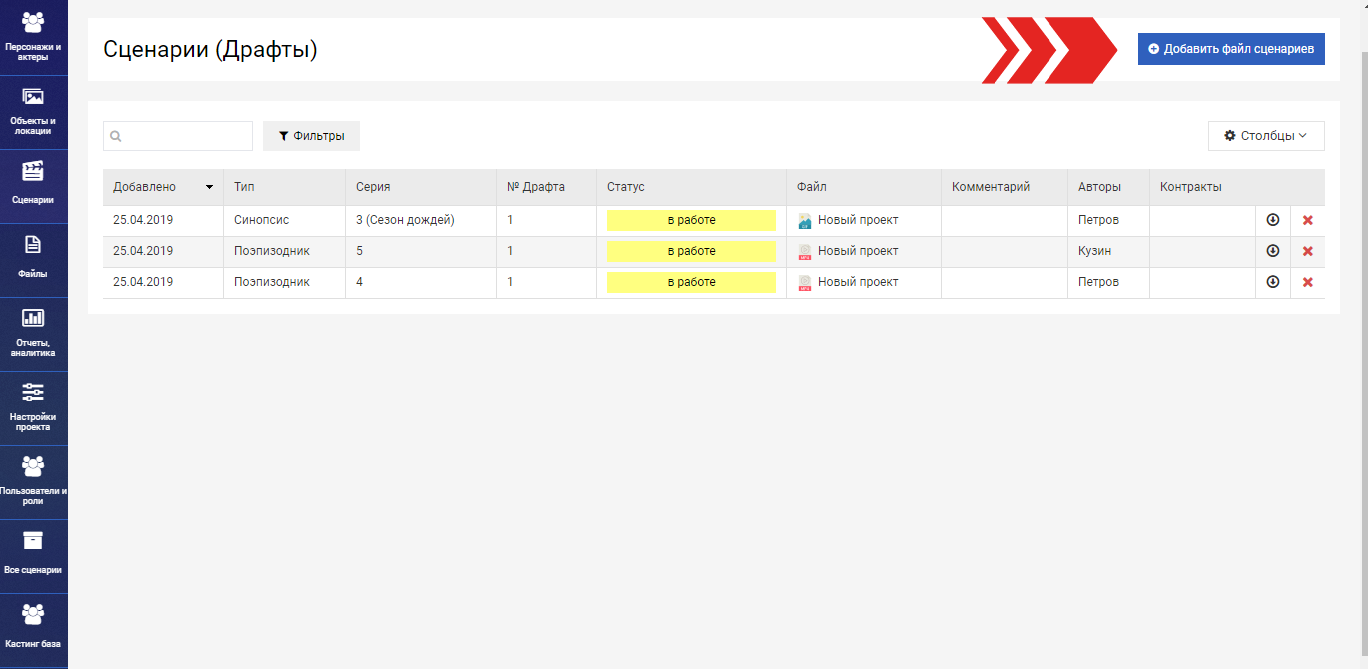Screen dimensions: 1368x669
Task: Click Сценарии (Драфты) page title
Action: pos(210,49)
